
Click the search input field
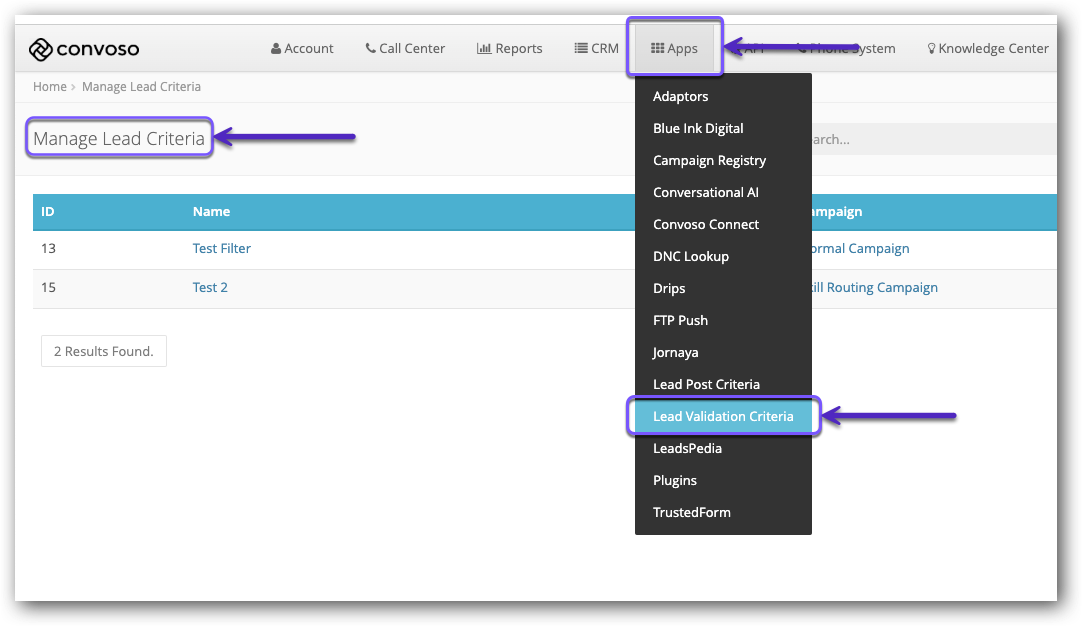point(934,139)
